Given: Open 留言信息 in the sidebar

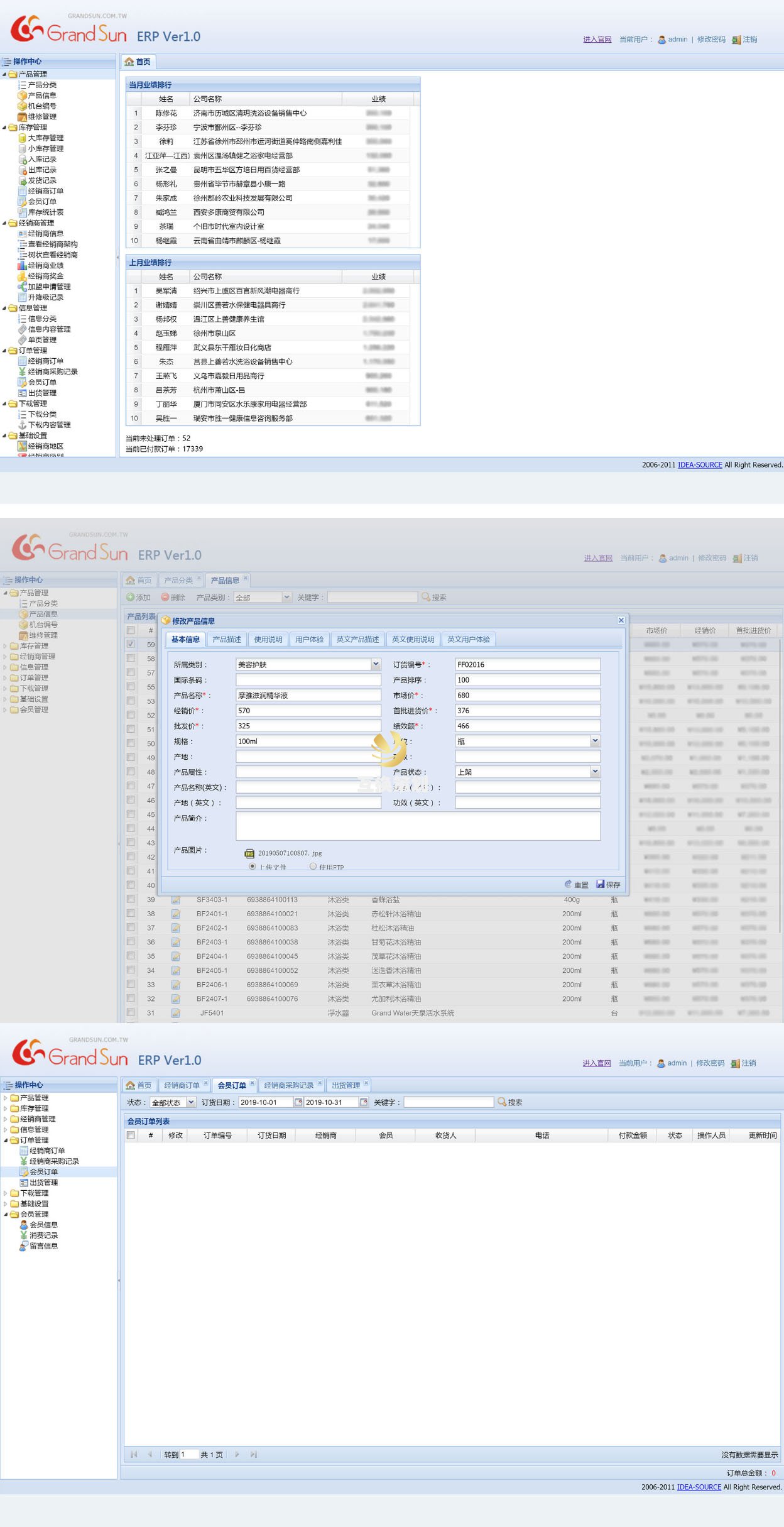Looking at the screenshot, I should click(43, 1245).
